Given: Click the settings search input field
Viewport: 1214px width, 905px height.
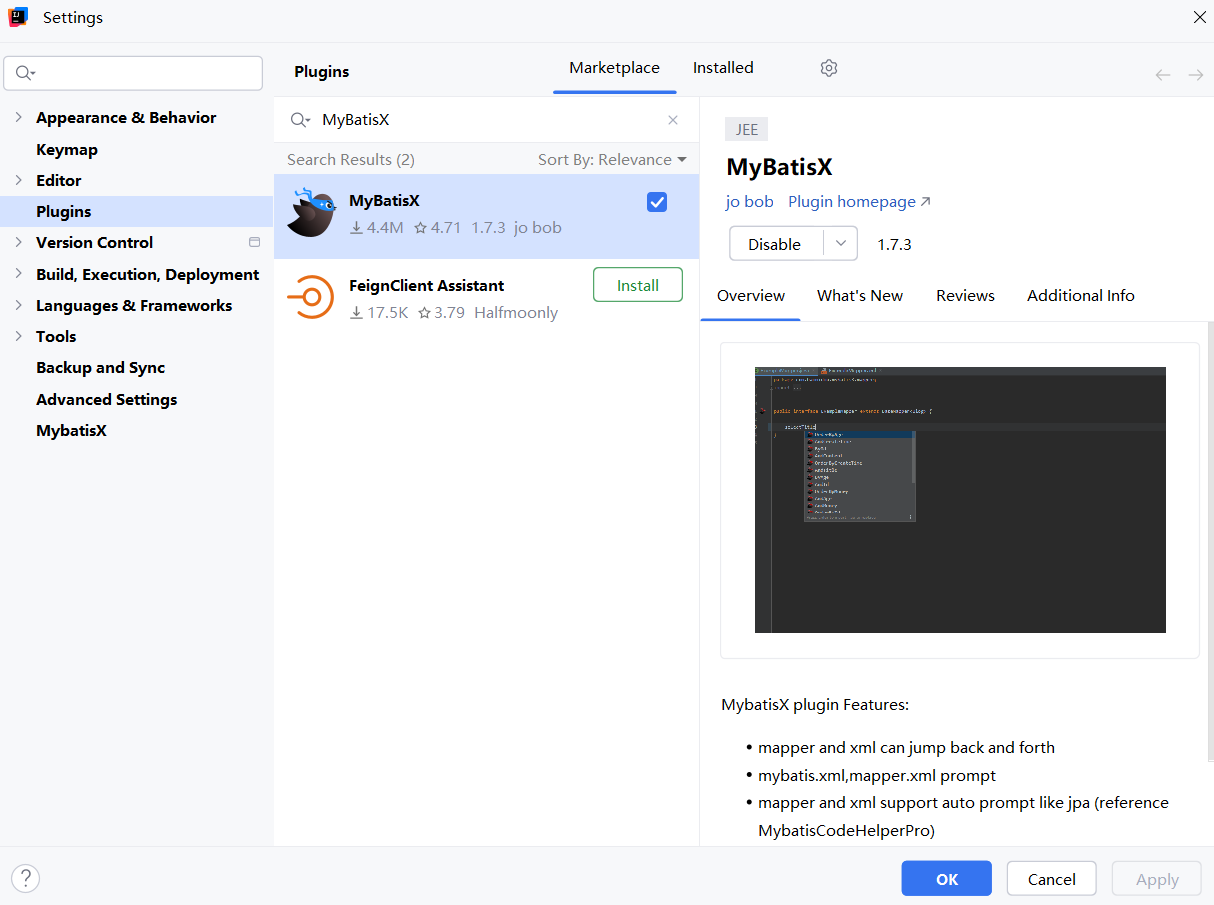Looking at the screenshot, I should tap(133, 73).
